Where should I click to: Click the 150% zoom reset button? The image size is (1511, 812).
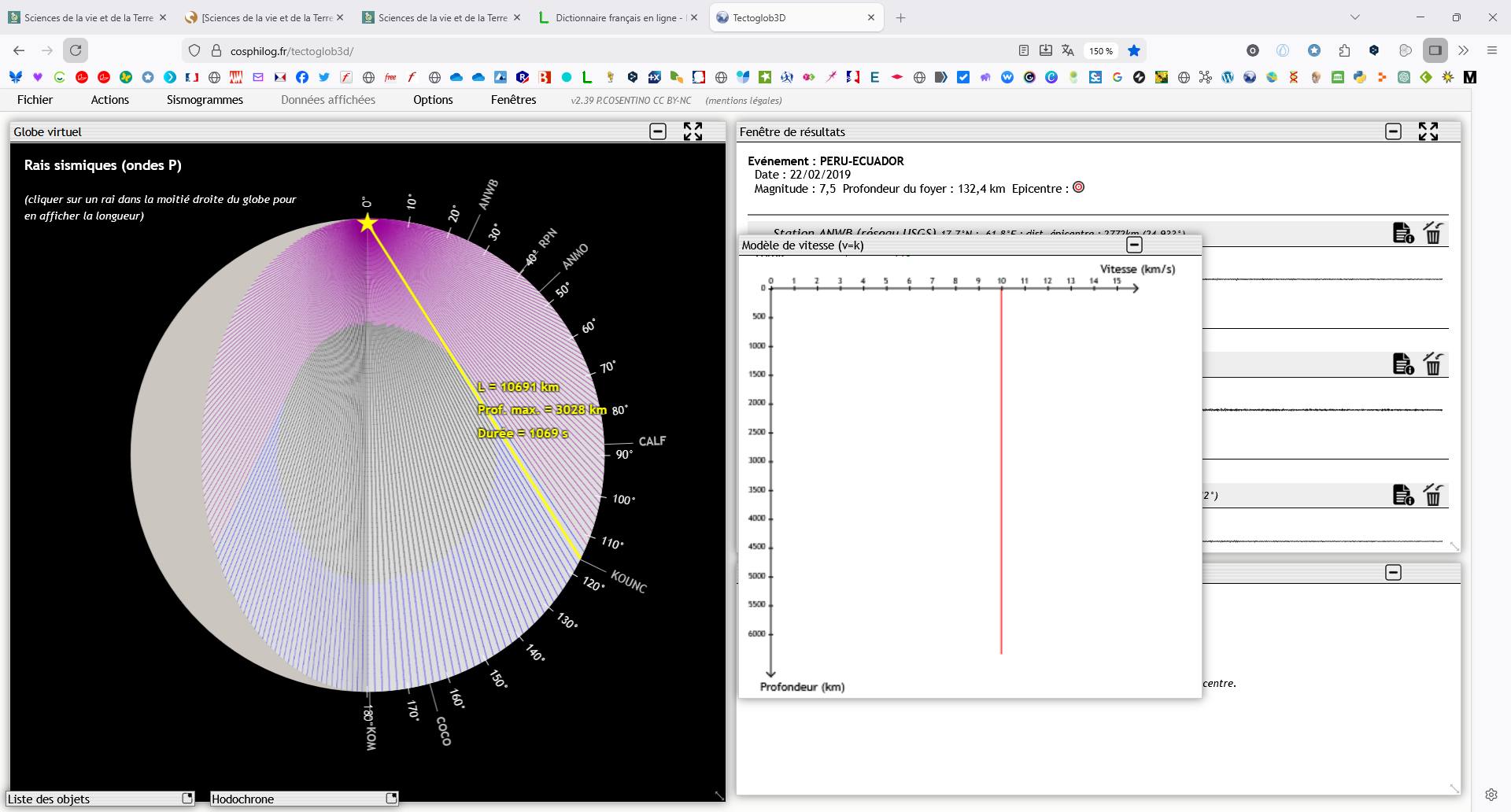coord(1100,51)
